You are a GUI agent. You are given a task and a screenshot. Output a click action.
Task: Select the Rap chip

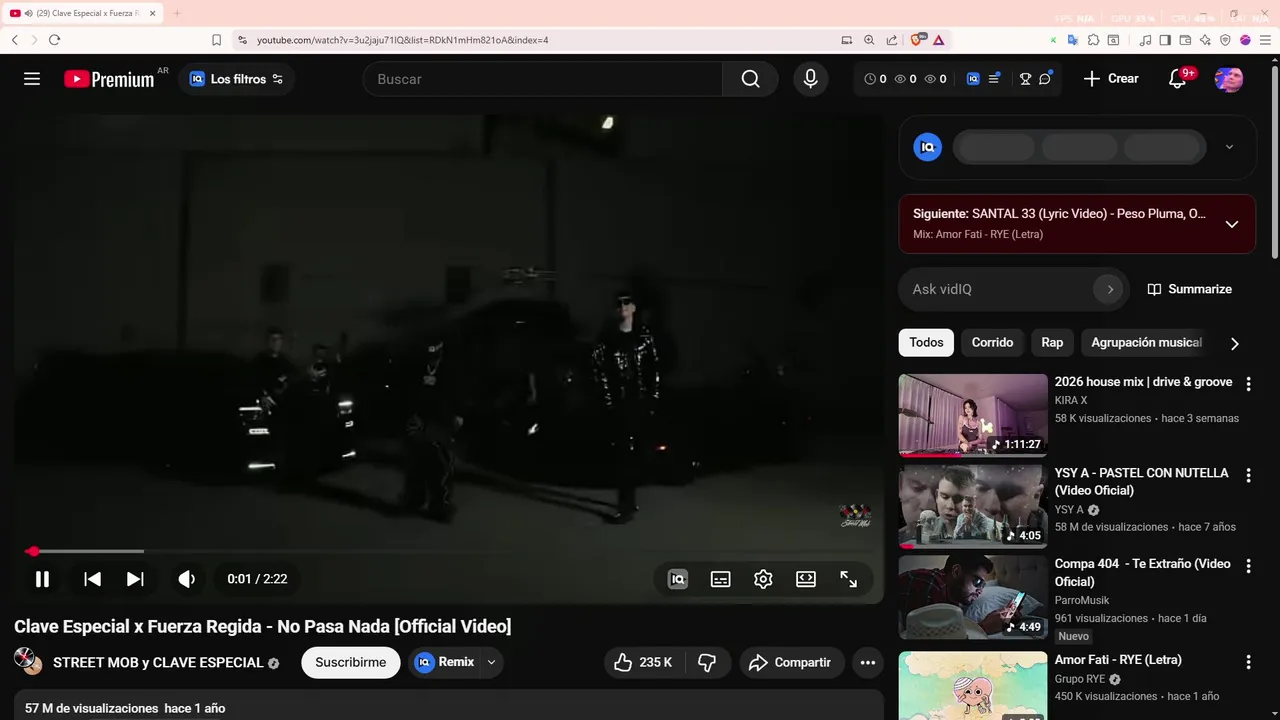1052,342
